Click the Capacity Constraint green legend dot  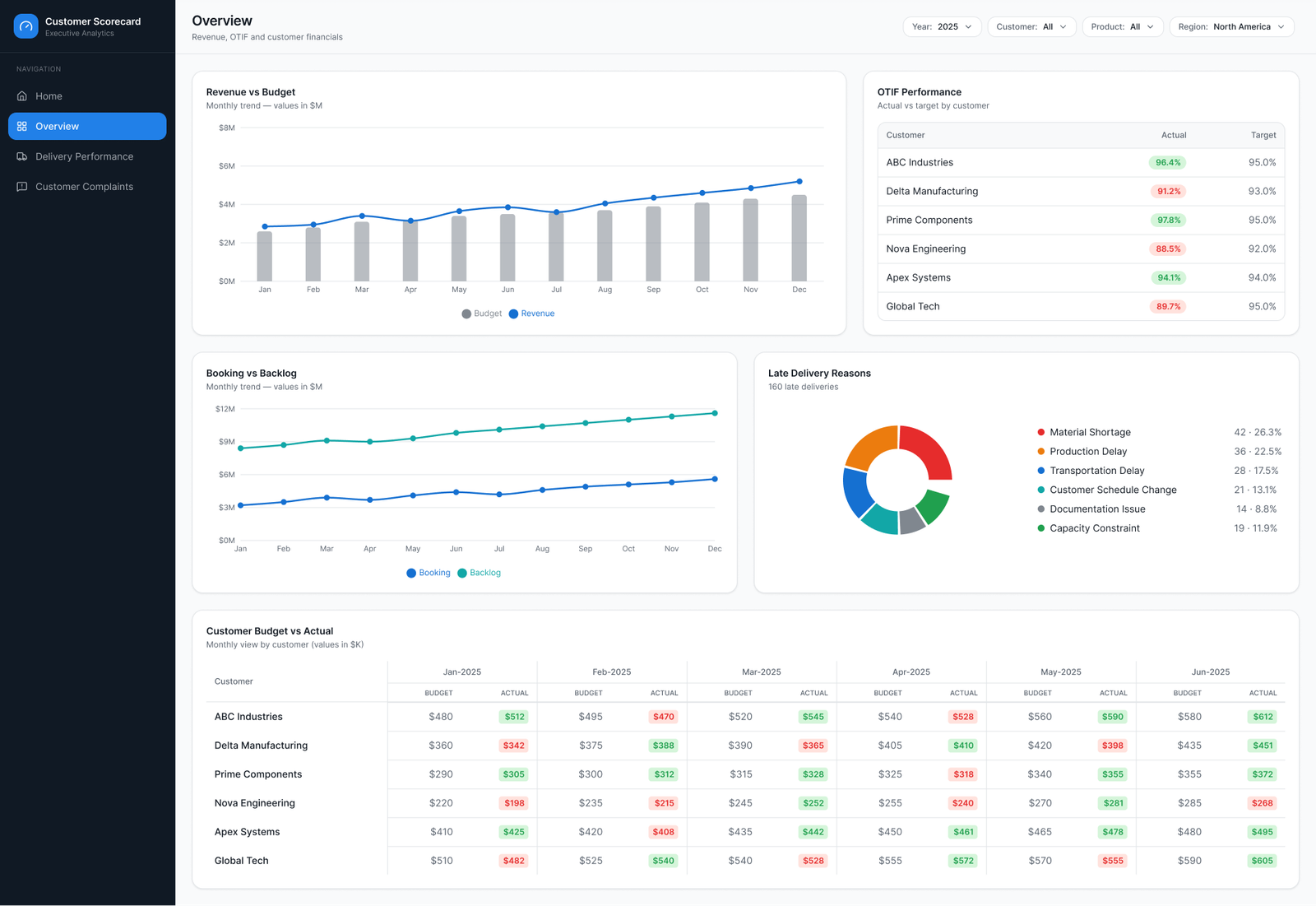coord(1041,528)
